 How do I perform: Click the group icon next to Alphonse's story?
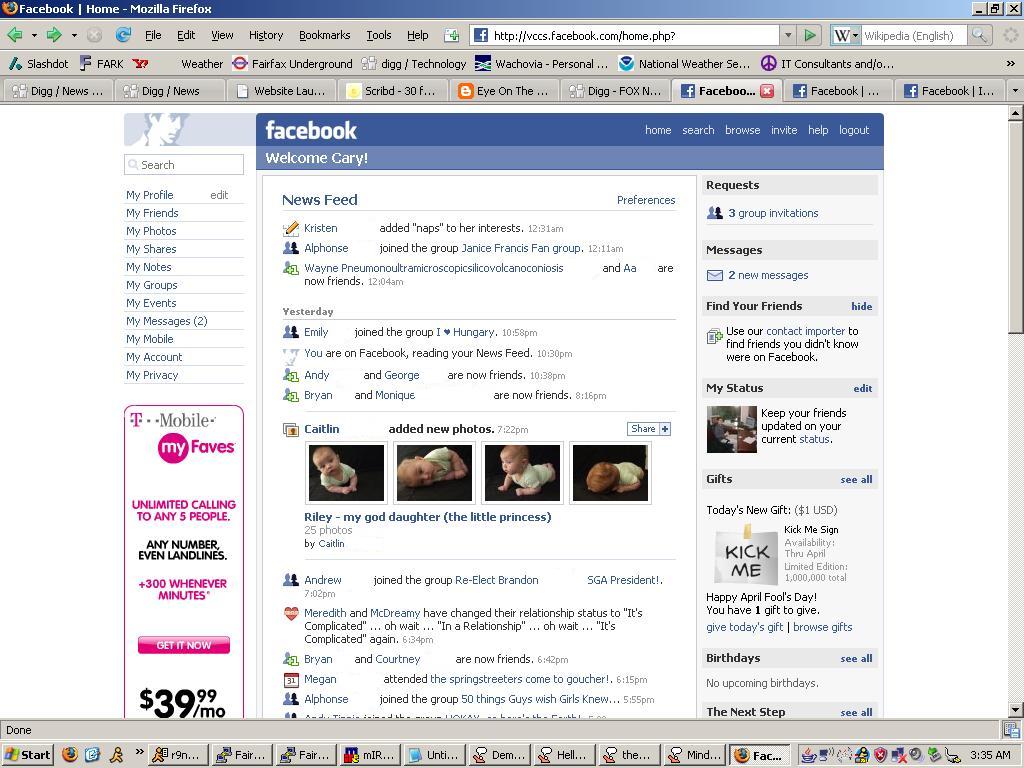291,248
